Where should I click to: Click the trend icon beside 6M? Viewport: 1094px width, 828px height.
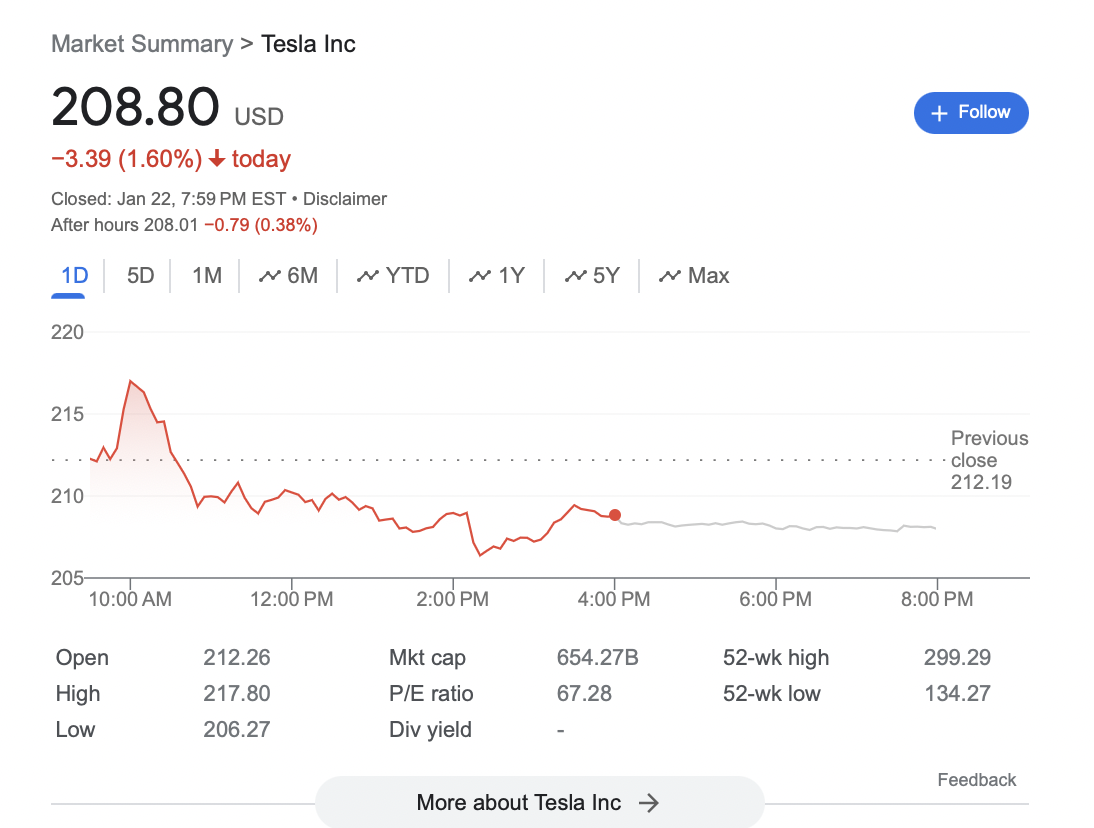point(269,276)
